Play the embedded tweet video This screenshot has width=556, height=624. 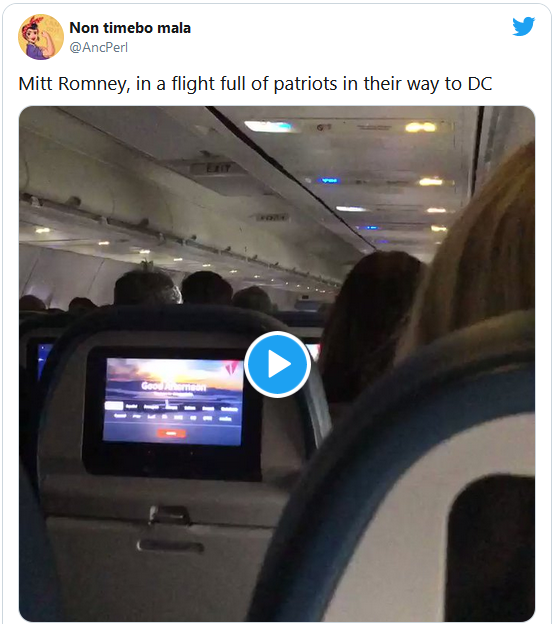[x=277, y=364]
